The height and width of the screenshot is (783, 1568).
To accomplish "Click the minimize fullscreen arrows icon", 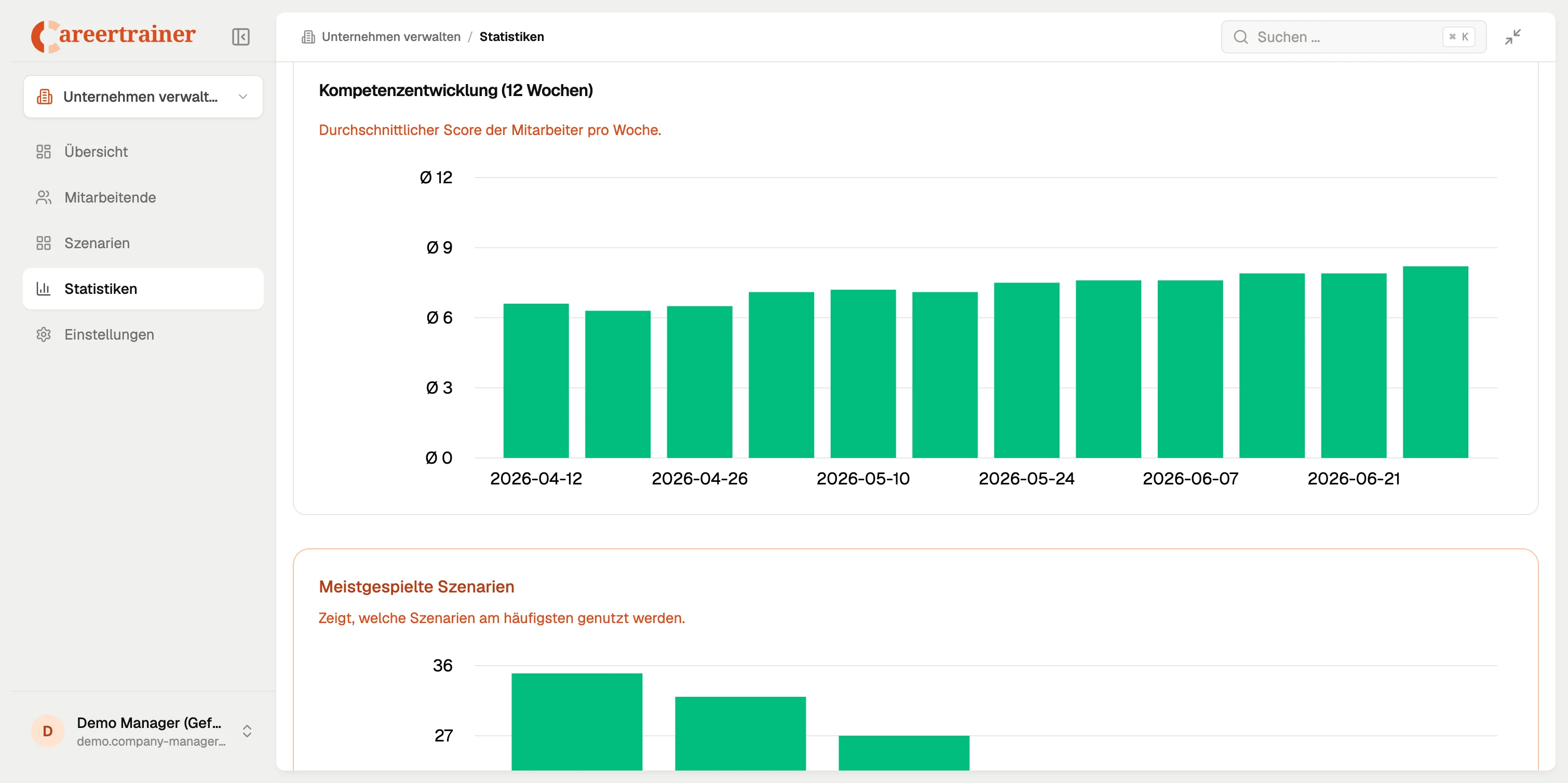I will pos(1512,37).
